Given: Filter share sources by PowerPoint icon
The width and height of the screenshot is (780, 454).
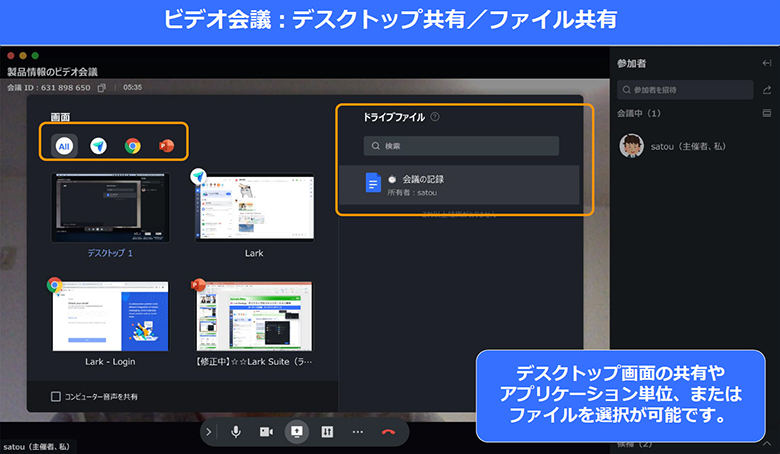Looking at the screenshot, I should (166, 146).
